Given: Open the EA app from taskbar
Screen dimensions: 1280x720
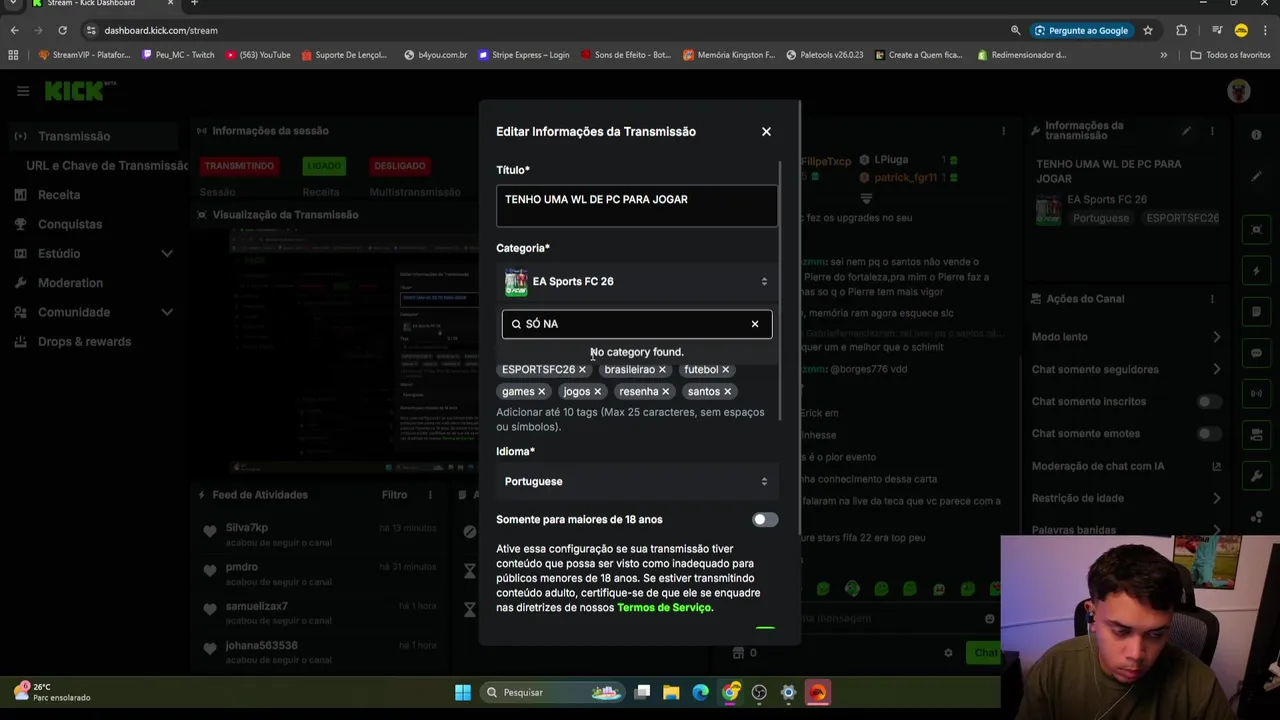Looking at the screenshot, I should (818, 692).
